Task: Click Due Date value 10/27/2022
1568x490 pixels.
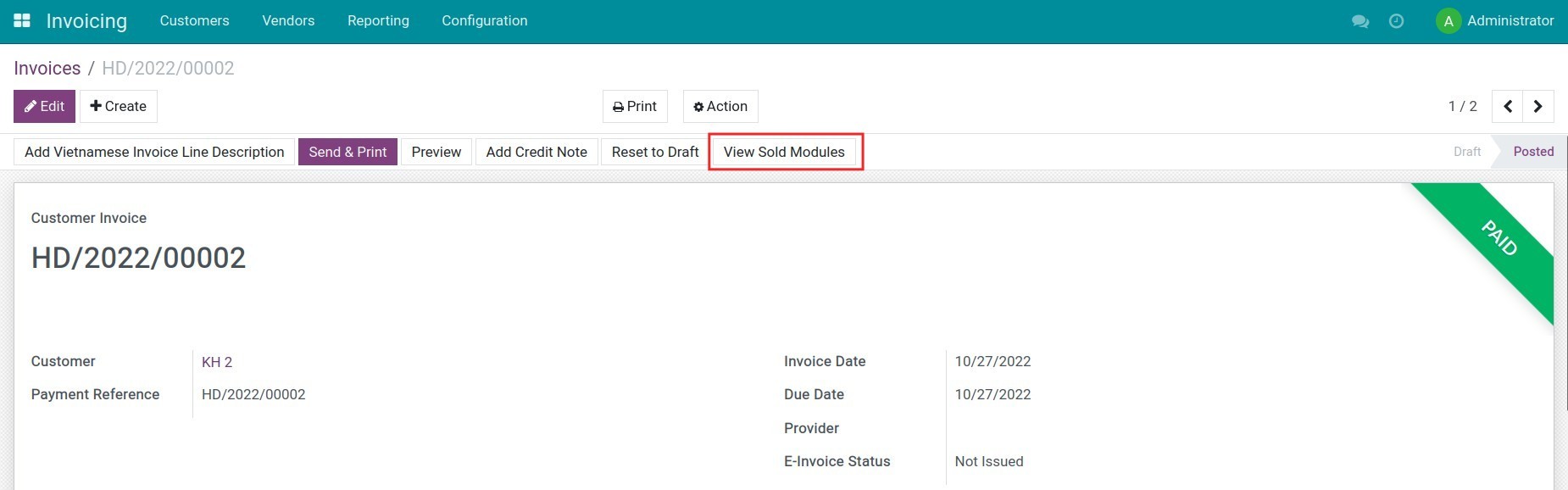Action: (x=993, y=395)
